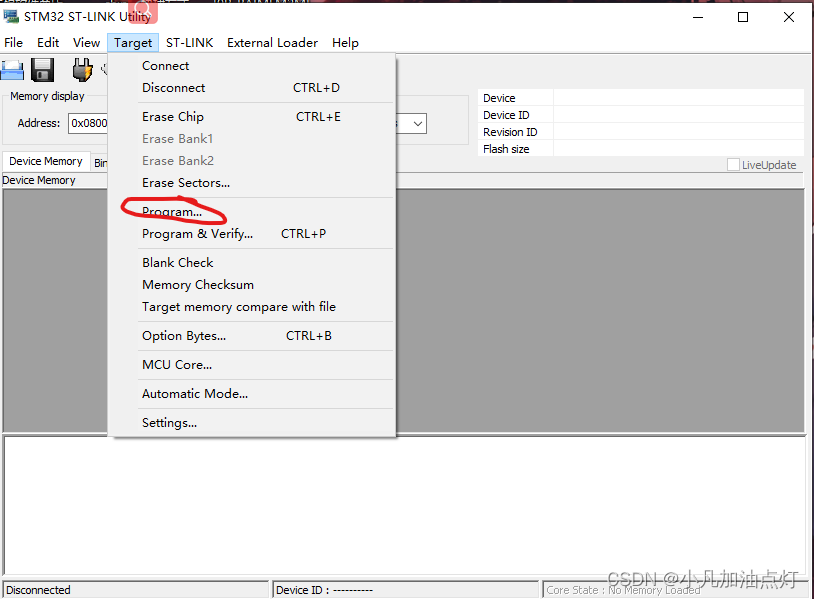Viewport: 814px width, 599px height.
Task: Close the open Target menu
Action: coord(133,43)
